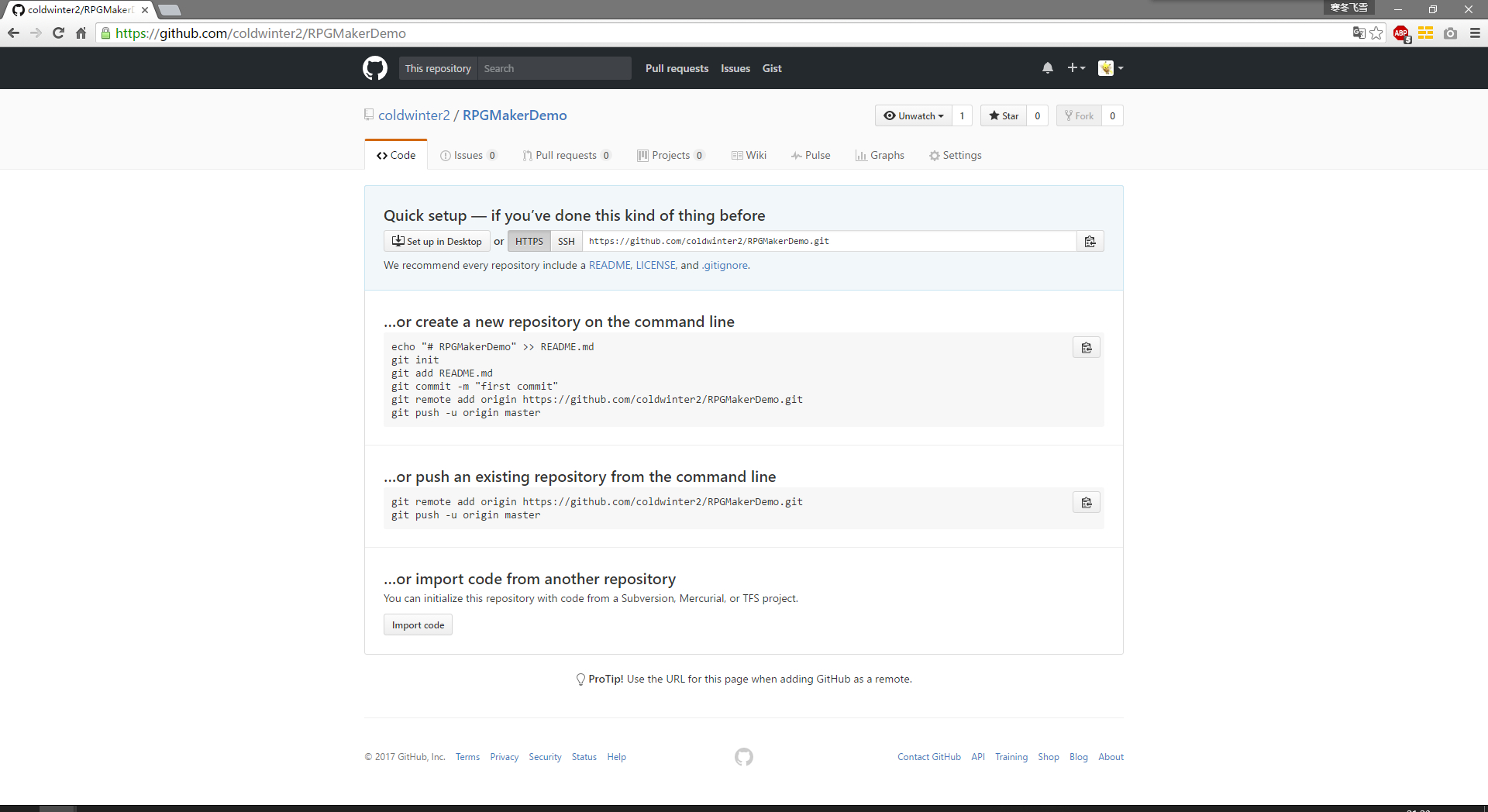Click the repository search field
The height and width of the screenshot is (812, 1488).
point(554,68)
